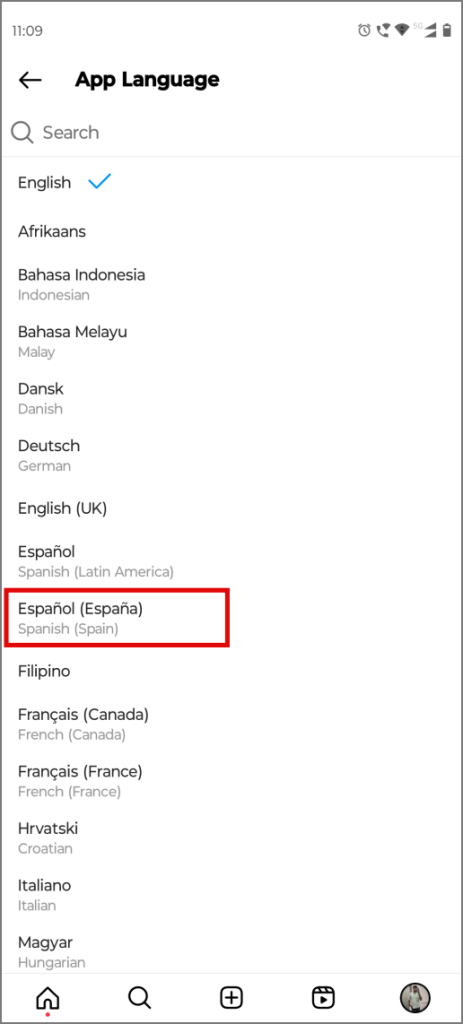This screenshot has height=1024, width=463.
Task: Tap the alarm icon in status bar
Action: [364, 30]
